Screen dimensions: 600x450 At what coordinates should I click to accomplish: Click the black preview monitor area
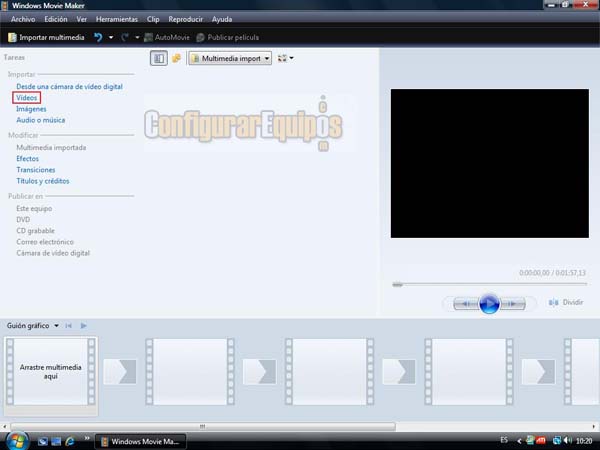490,163
